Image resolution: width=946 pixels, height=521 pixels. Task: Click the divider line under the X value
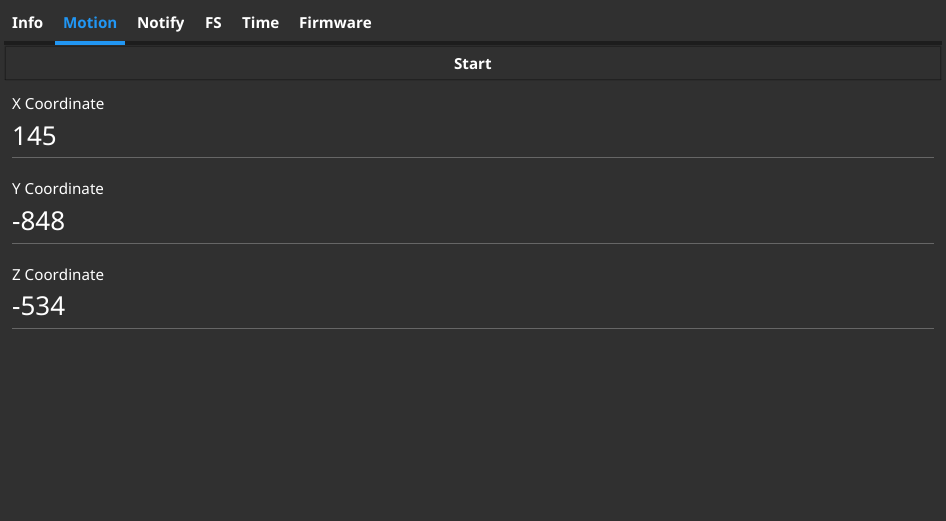[472, 157]
